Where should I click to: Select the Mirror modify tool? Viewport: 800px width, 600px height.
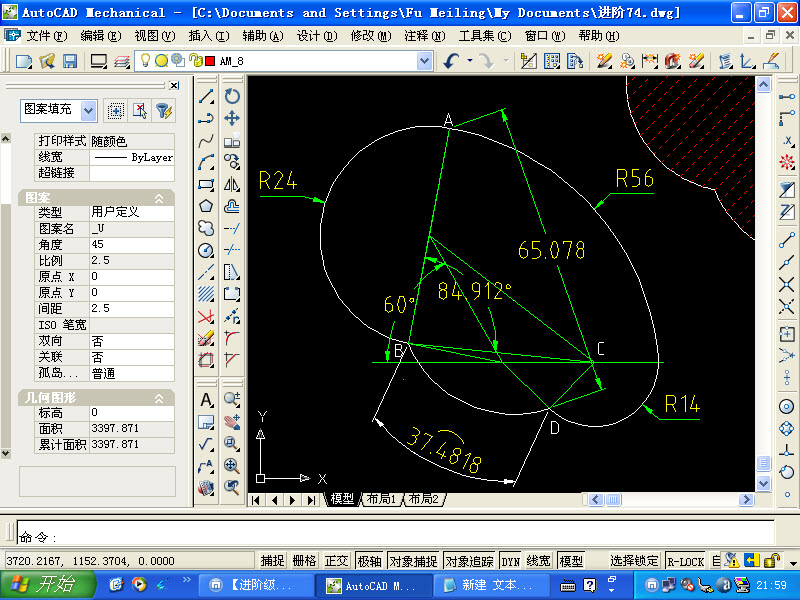232,184
